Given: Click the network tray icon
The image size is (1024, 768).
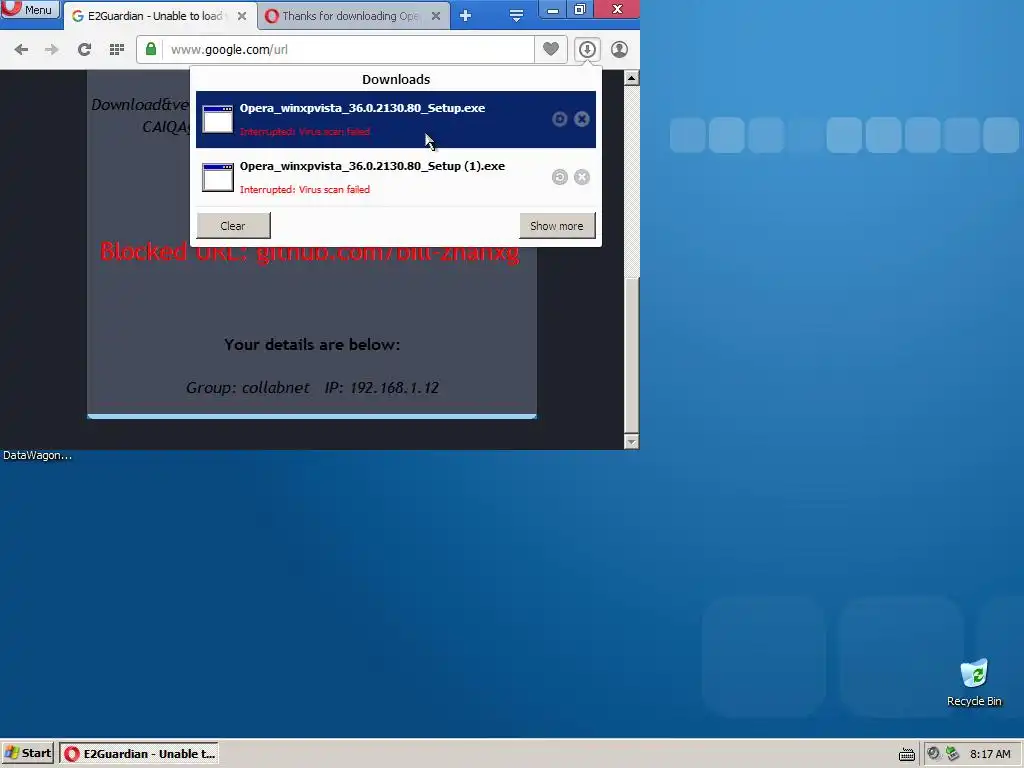Looking at the screenshot, I should [953, 754].
